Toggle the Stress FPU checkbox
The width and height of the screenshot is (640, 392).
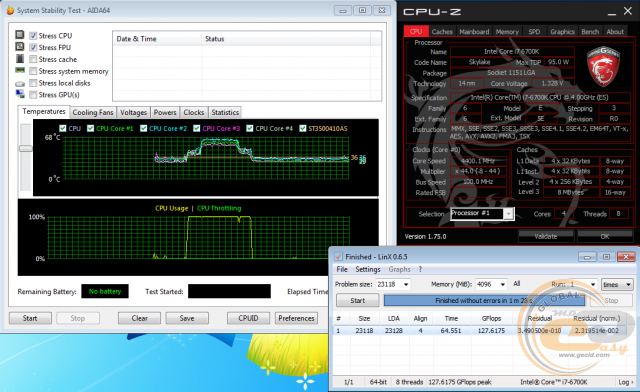[x=33, y=47]
